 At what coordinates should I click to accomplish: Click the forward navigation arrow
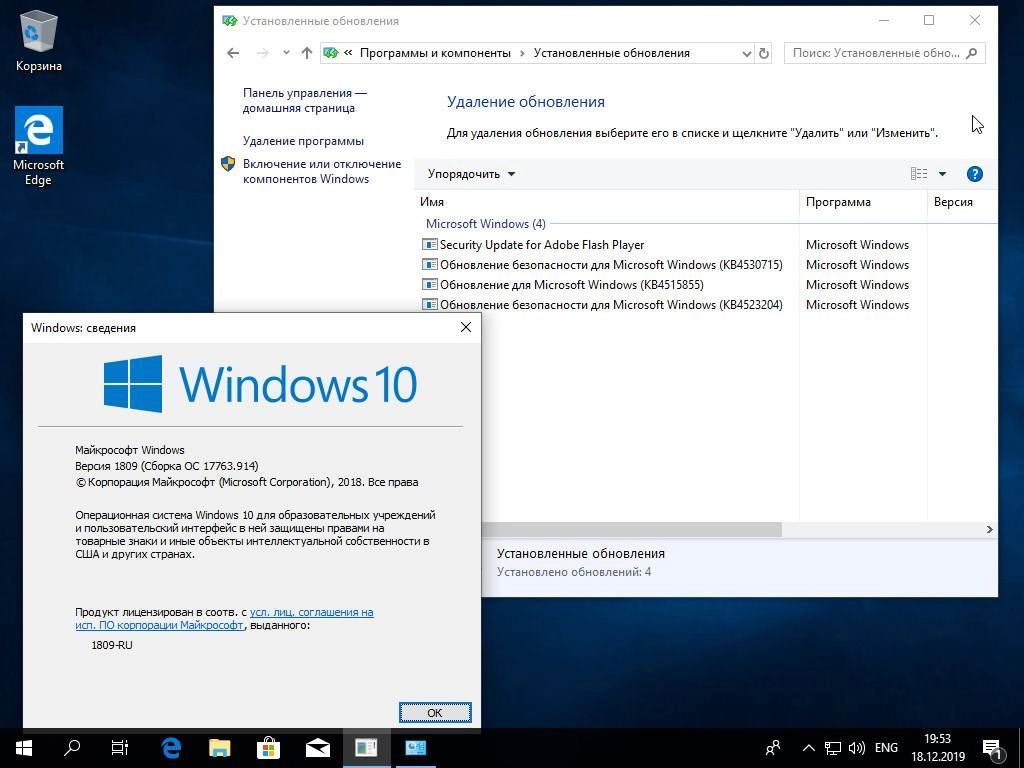[x=263, y=54]
